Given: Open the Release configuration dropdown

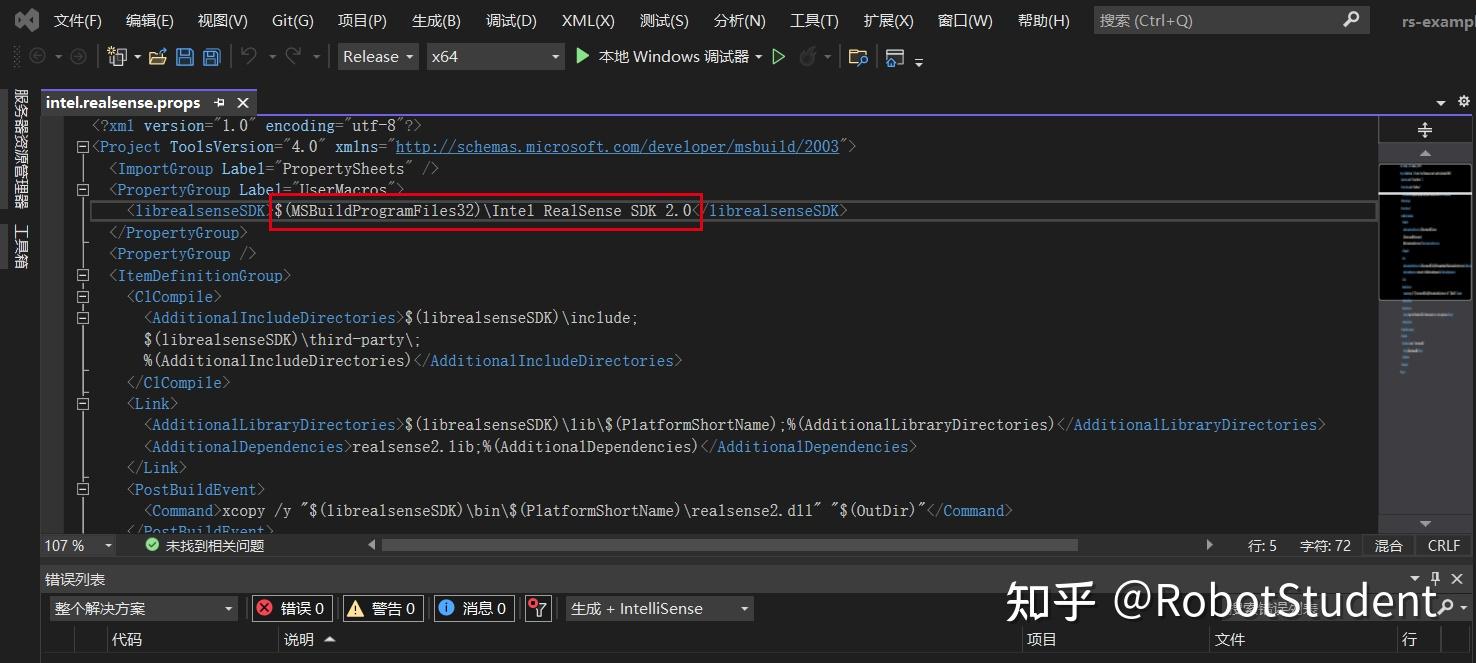Looking at the screenshot, I should click(378, 57).
